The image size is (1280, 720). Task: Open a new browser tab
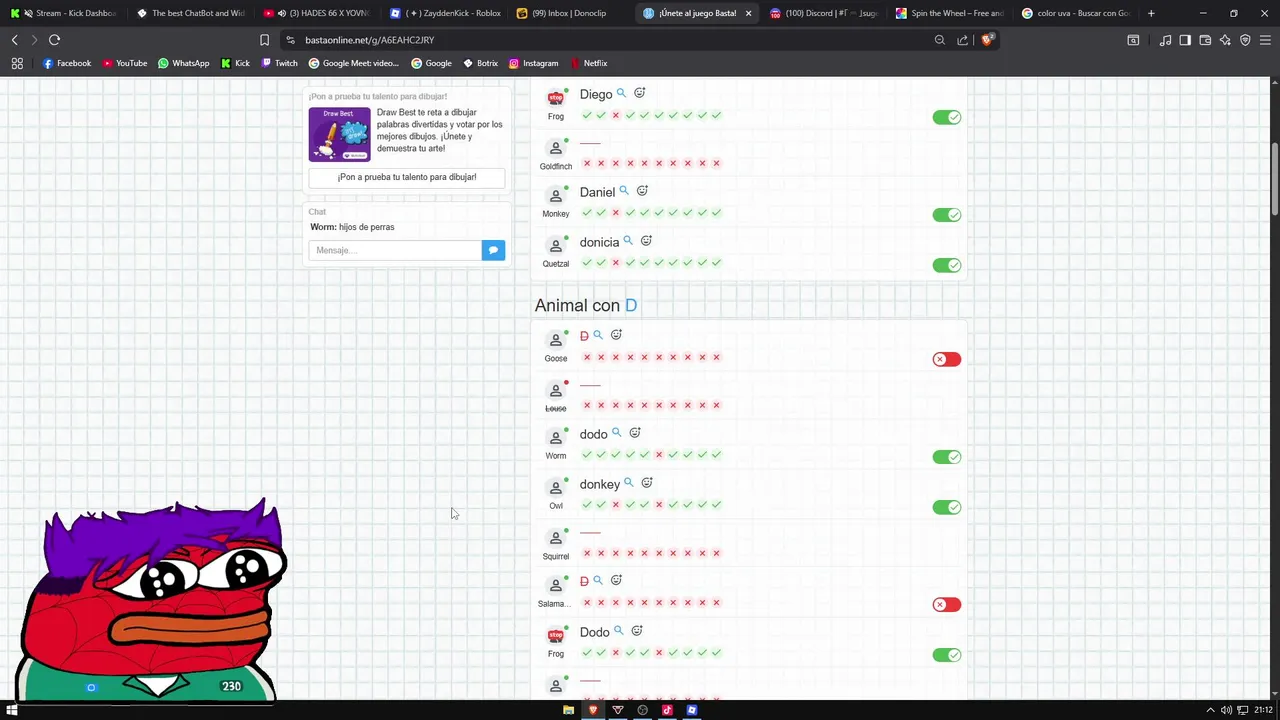1151,13
